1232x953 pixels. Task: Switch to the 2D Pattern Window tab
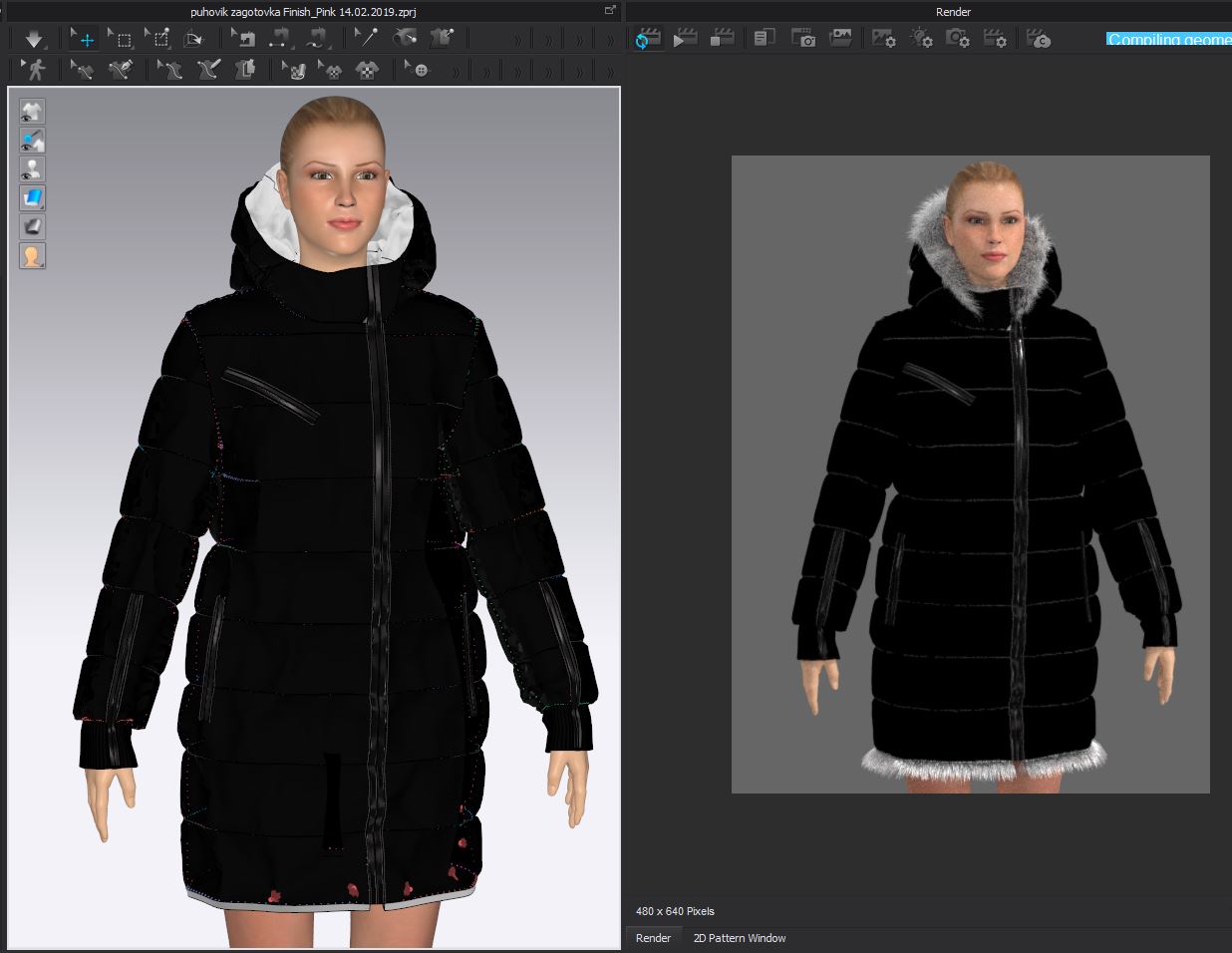click(x=739, y=938)
